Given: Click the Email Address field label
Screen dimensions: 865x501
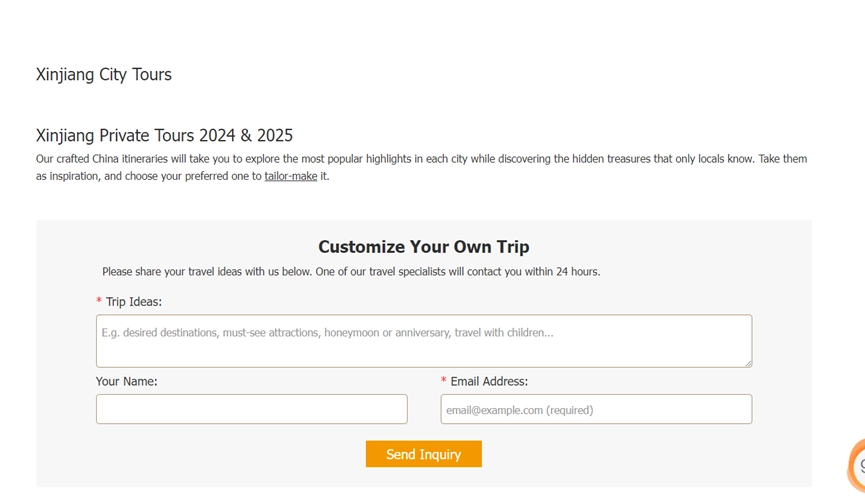Looking at the screenshot, I should click(x=489, y=381).
